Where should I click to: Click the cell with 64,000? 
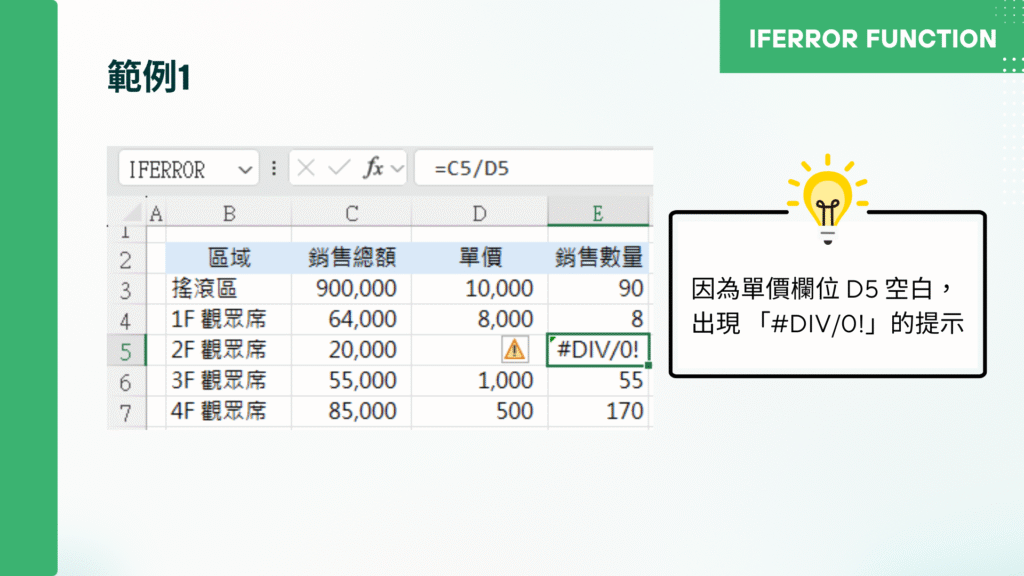[351, 319]
